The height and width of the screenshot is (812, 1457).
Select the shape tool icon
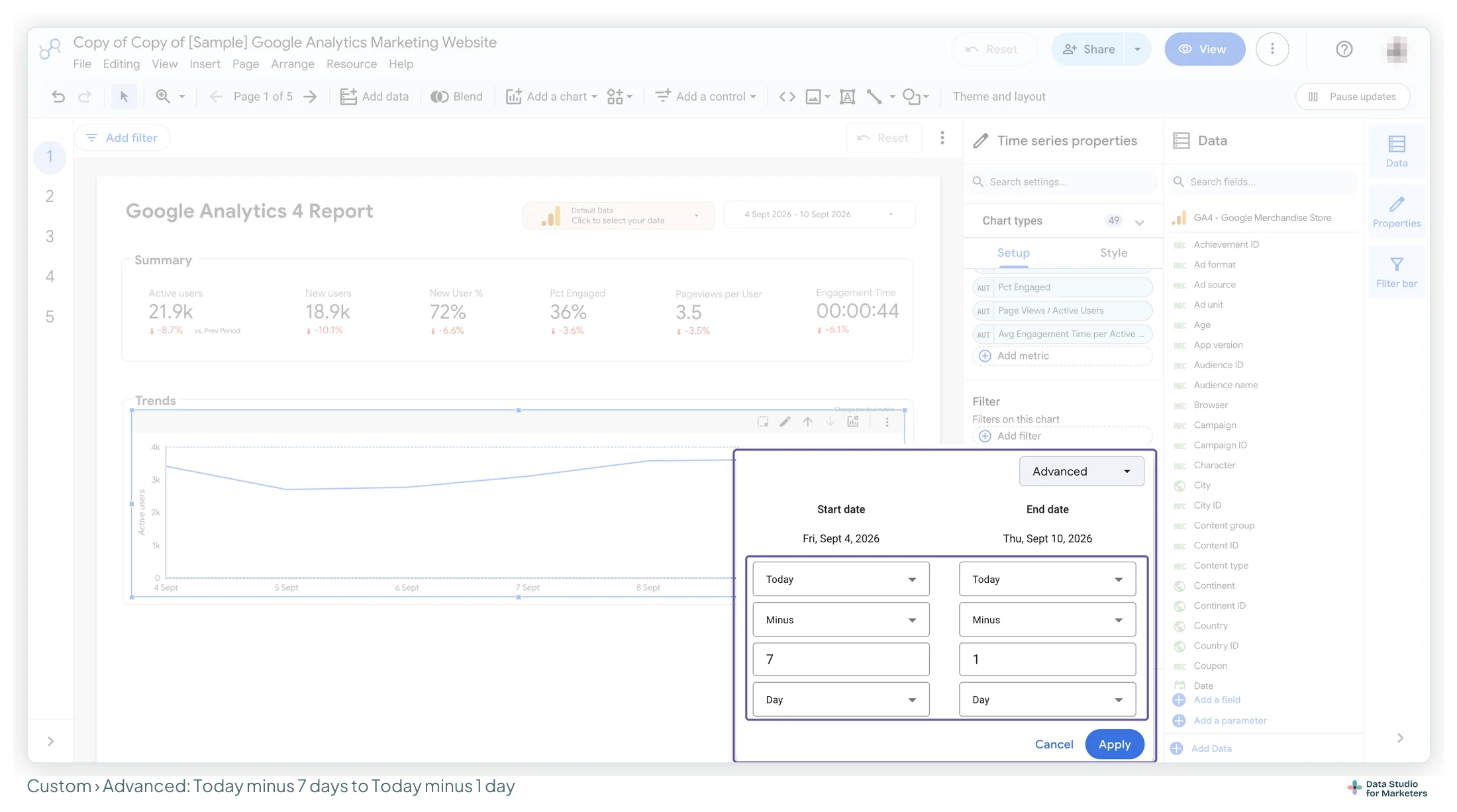coord(911,97)
